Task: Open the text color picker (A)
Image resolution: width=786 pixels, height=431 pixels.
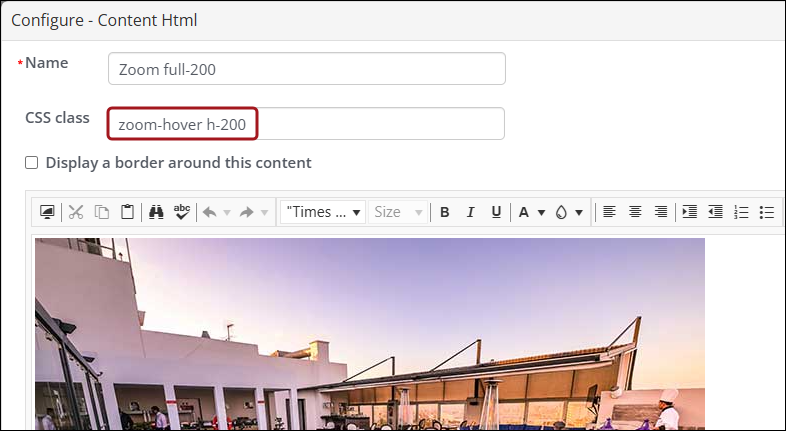Action: click(530, 212)
